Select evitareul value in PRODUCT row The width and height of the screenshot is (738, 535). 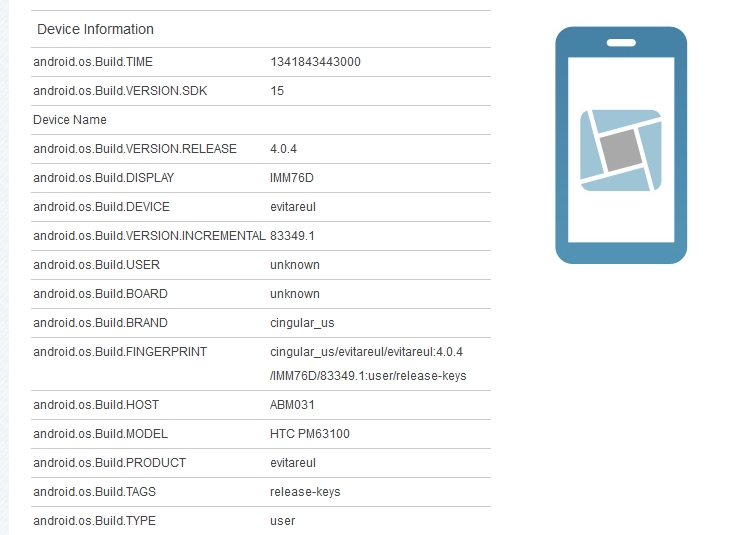click(x=293, y=463)
